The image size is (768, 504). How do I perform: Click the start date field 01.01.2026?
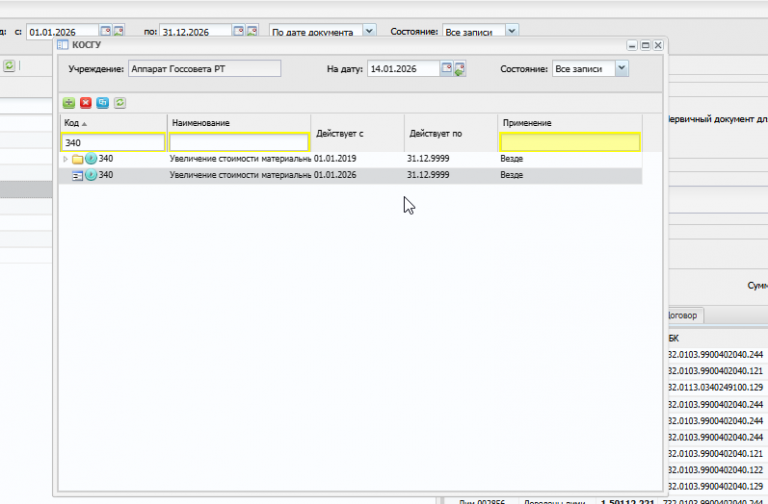pos(62,32)
